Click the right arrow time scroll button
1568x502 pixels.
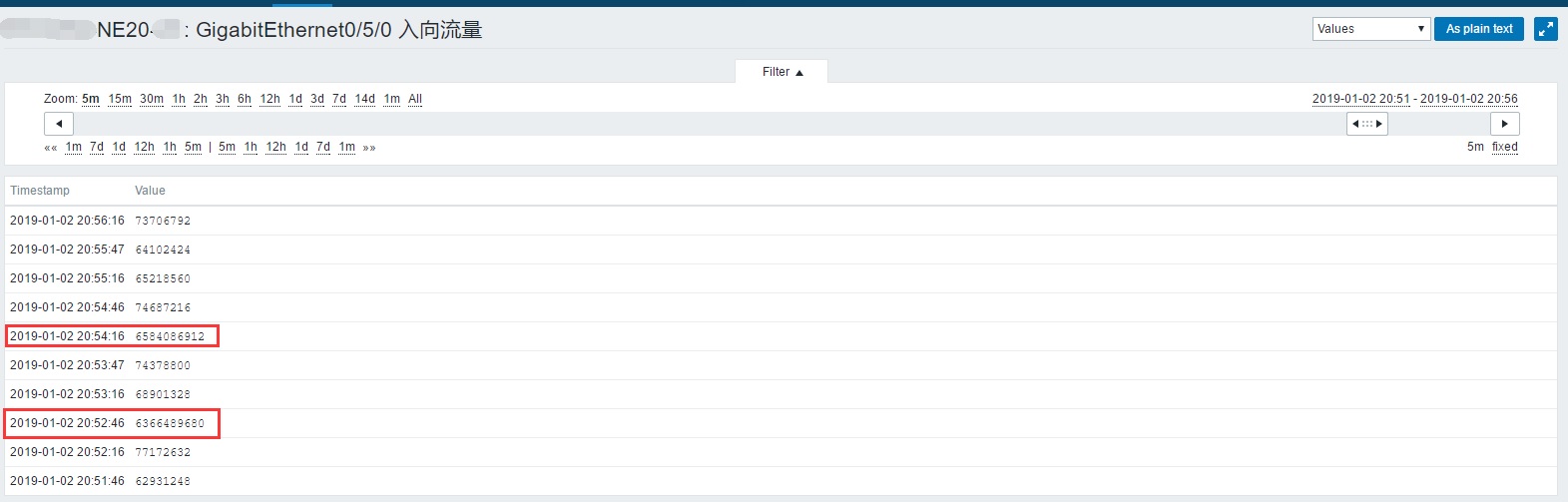click(1504, 124)
